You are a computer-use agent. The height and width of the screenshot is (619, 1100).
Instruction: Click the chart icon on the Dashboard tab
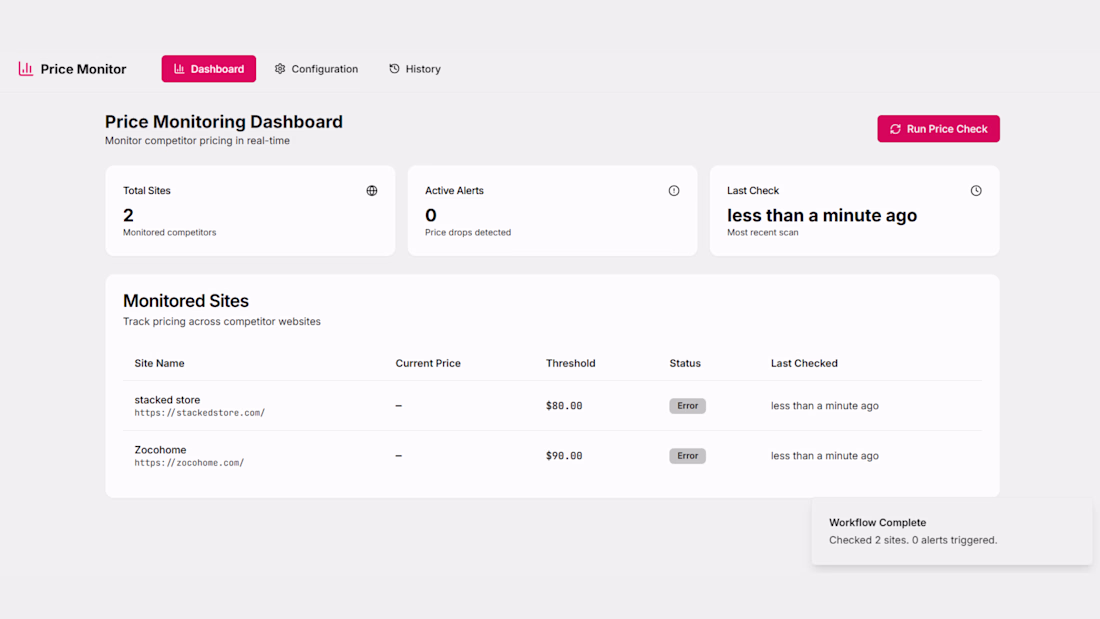(x=179, y=69)
